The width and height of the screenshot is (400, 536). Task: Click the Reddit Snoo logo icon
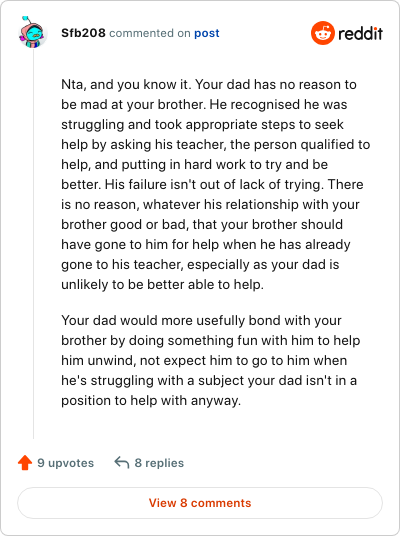pos(322,33)
